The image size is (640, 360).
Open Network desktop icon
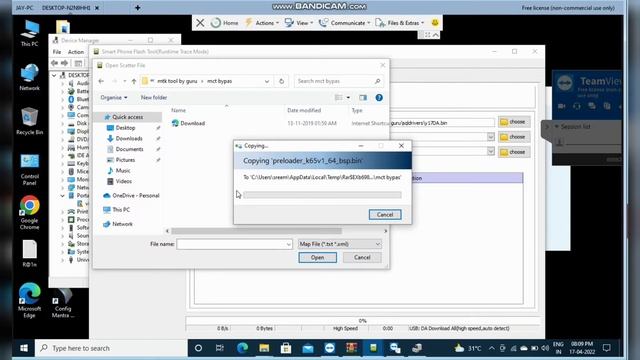(29, 77)
